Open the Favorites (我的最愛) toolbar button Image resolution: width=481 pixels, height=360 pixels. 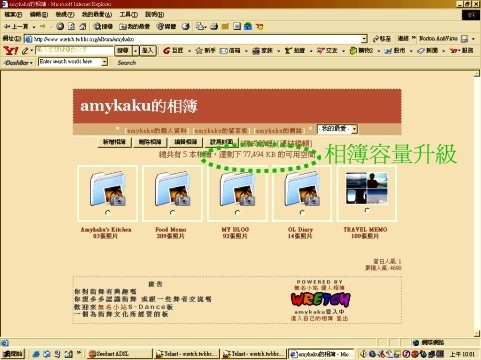(x=134, y=26)
